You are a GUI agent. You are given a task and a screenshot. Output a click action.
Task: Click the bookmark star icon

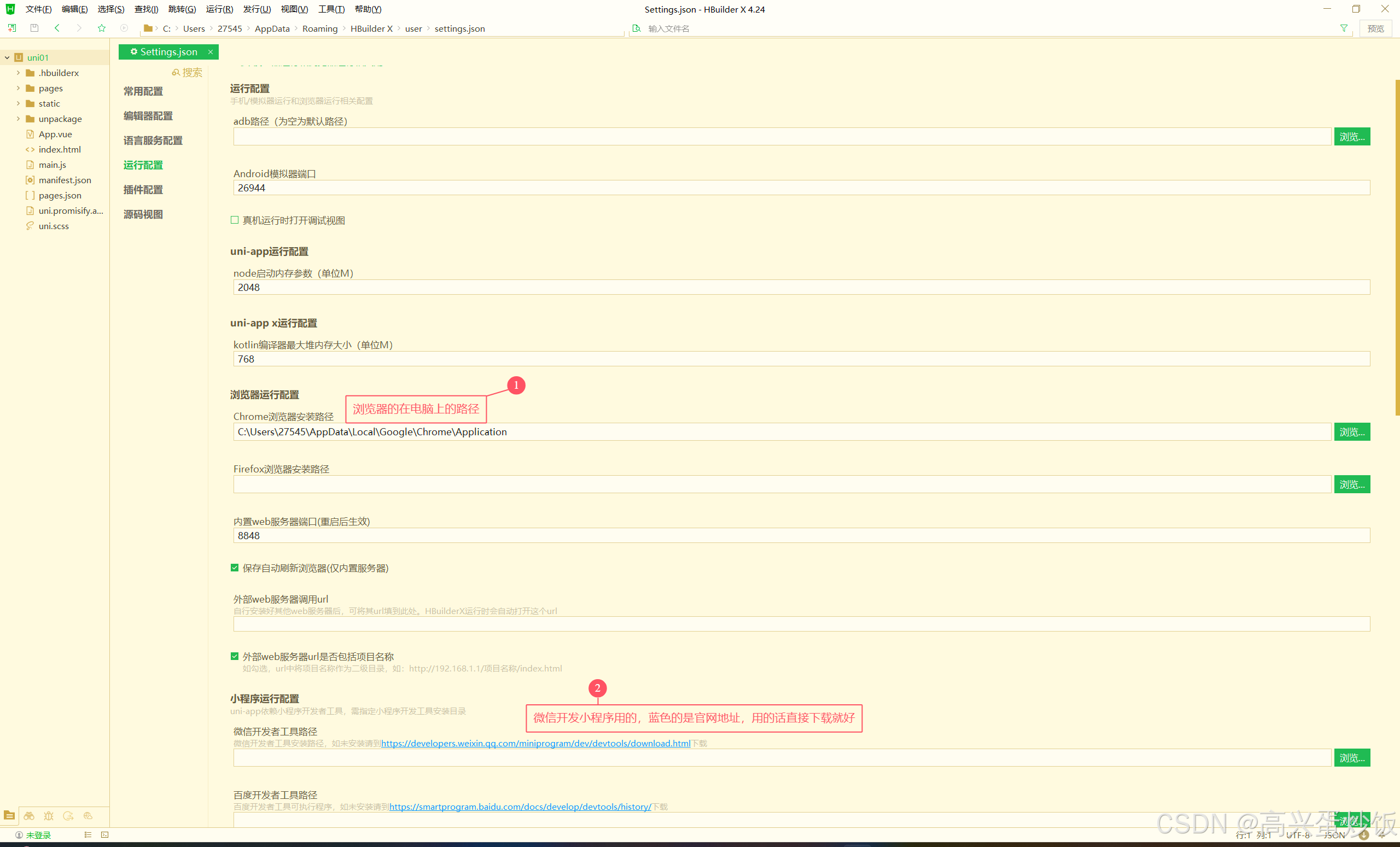pos(102,28)
